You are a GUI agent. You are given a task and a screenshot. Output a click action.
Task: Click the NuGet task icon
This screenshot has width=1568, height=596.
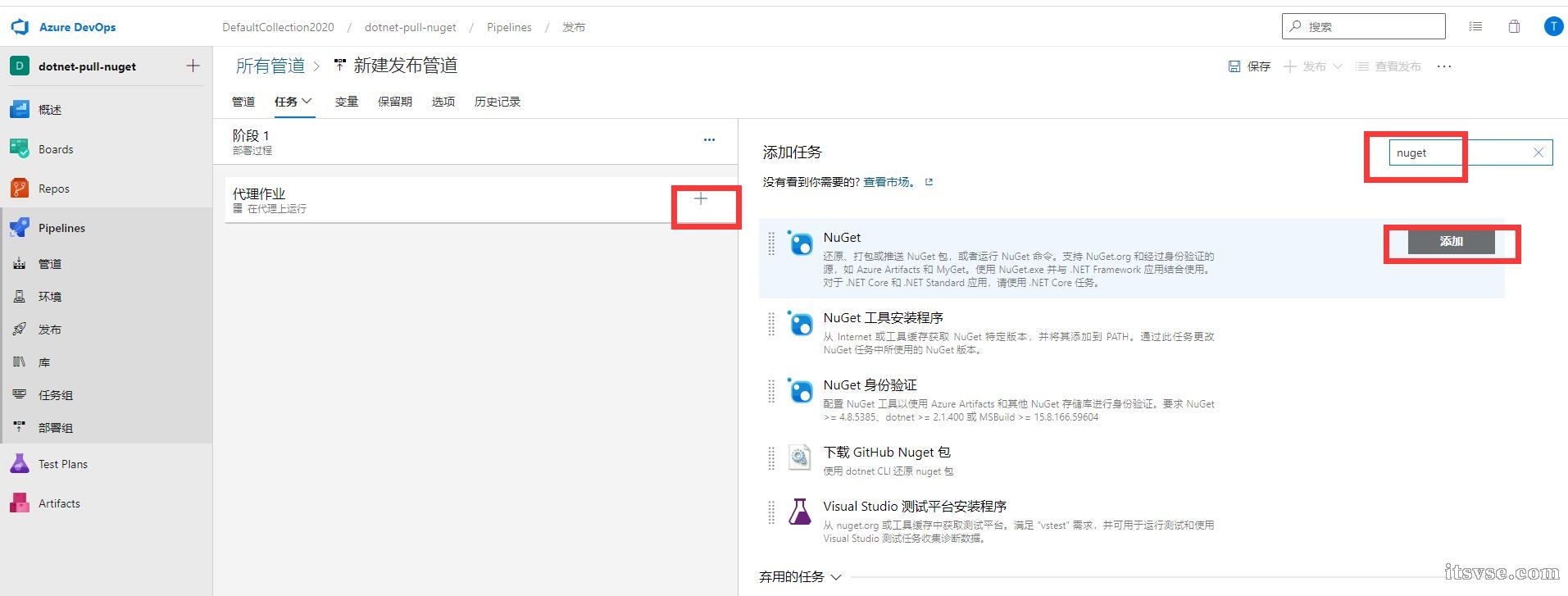(800, 243)
